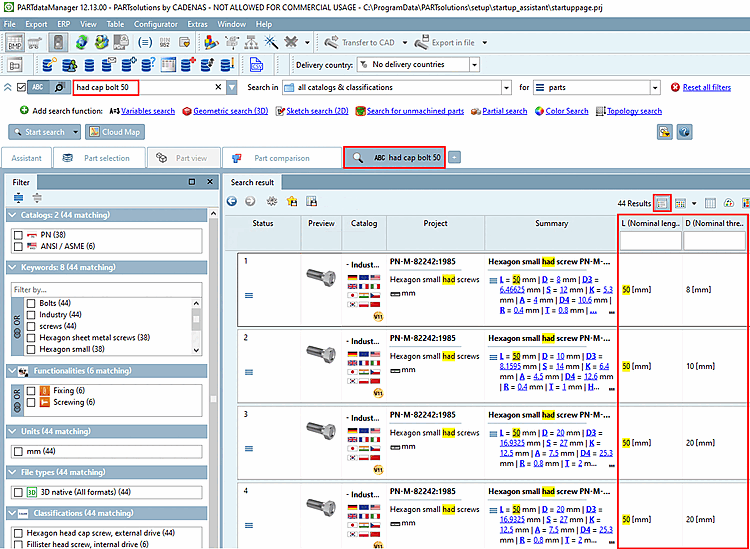The image size is (750, 549).
Task: Click the Geometric search (3D) link
Action: (x=231, y=111)
